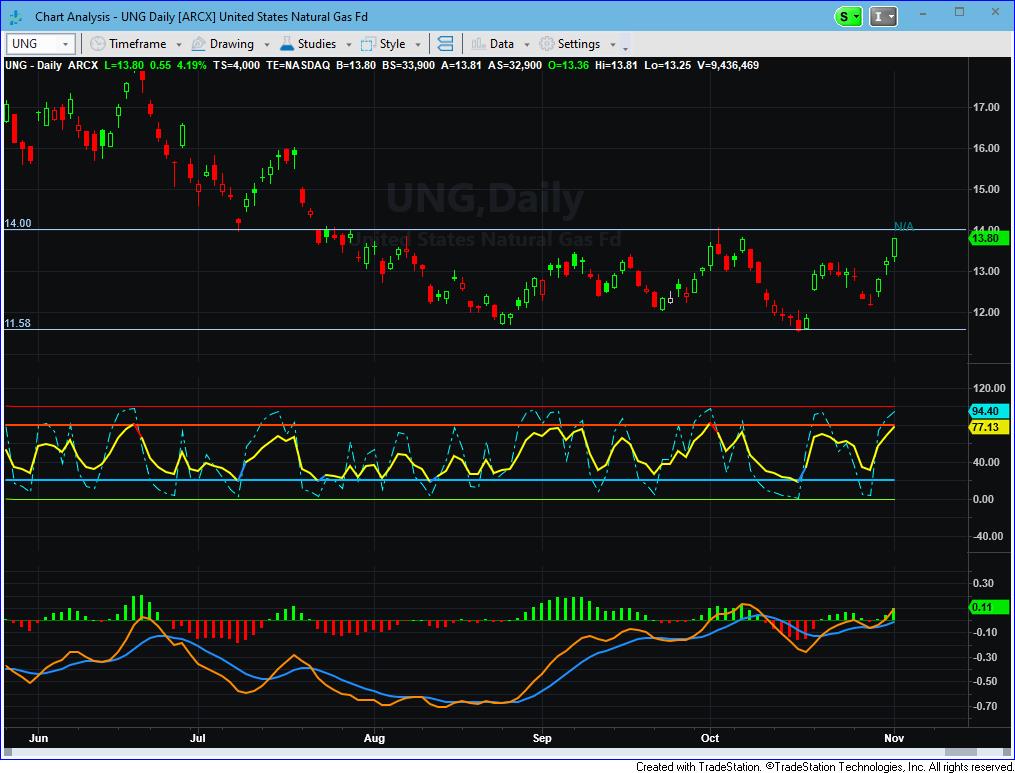Click the Settings gear icon
The height and width of the screenshot is (773, 1015).
(547, 44)
